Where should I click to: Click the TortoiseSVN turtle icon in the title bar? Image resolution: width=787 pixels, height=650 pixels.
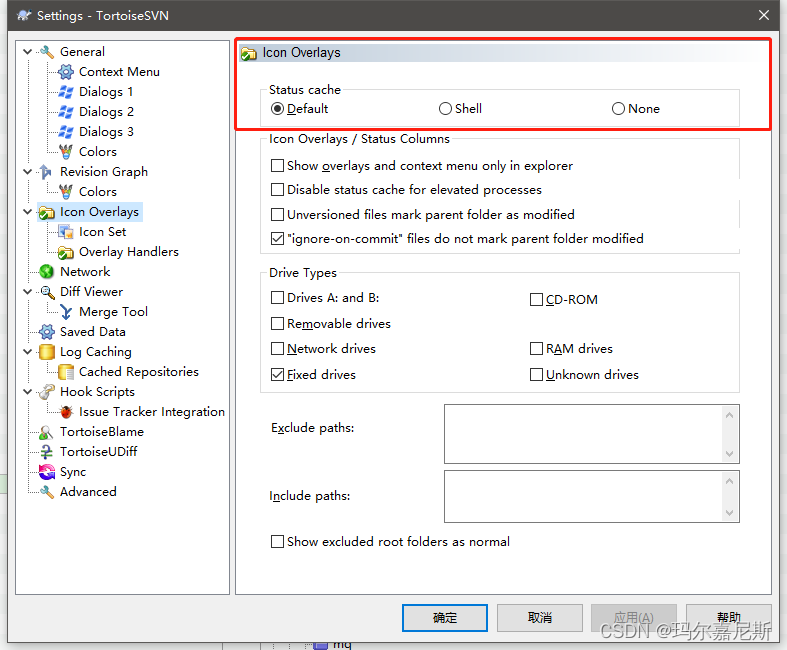point(24,16)
